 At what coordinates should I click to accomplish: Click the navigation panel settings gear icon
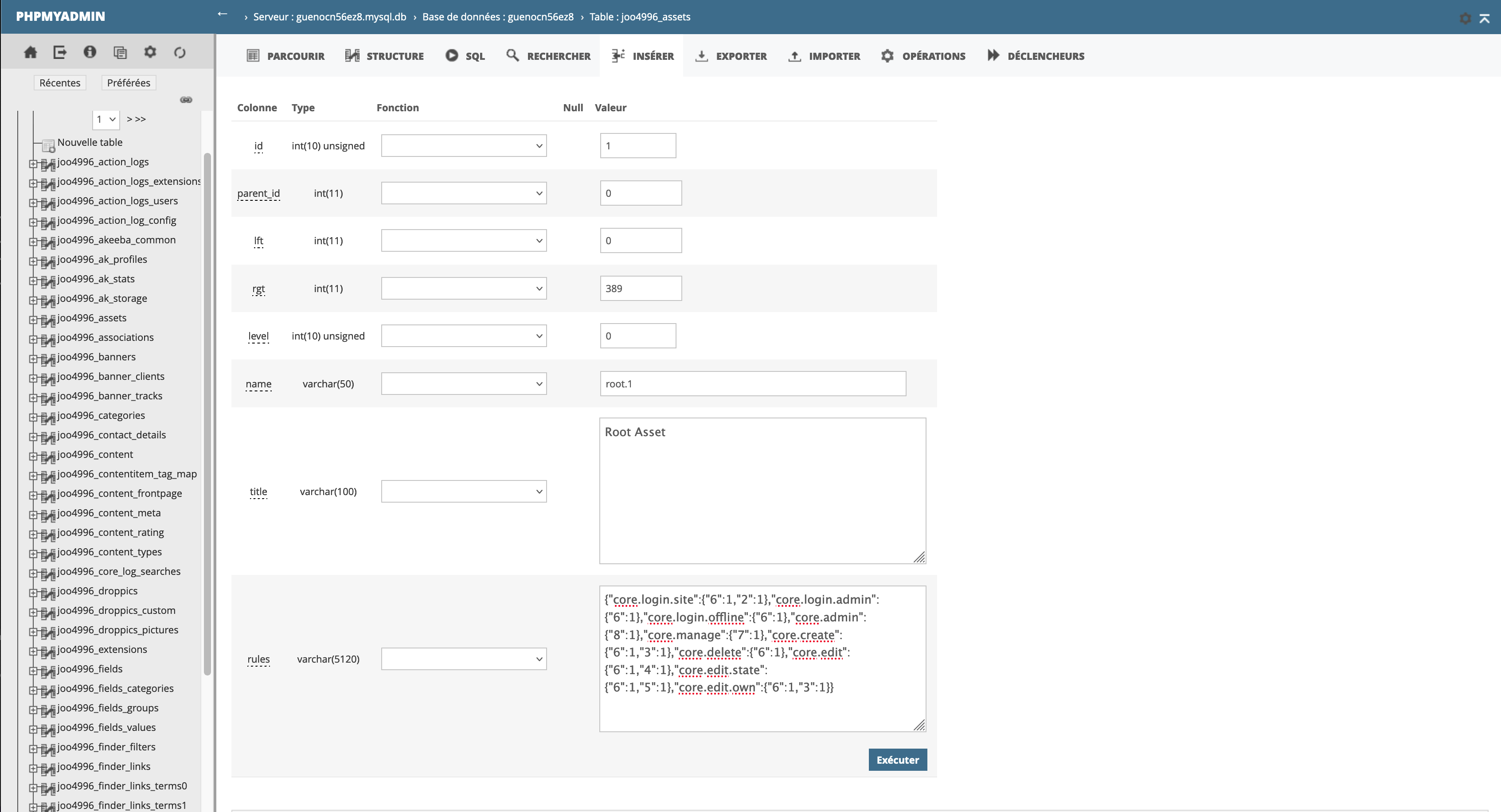(150, 52)
